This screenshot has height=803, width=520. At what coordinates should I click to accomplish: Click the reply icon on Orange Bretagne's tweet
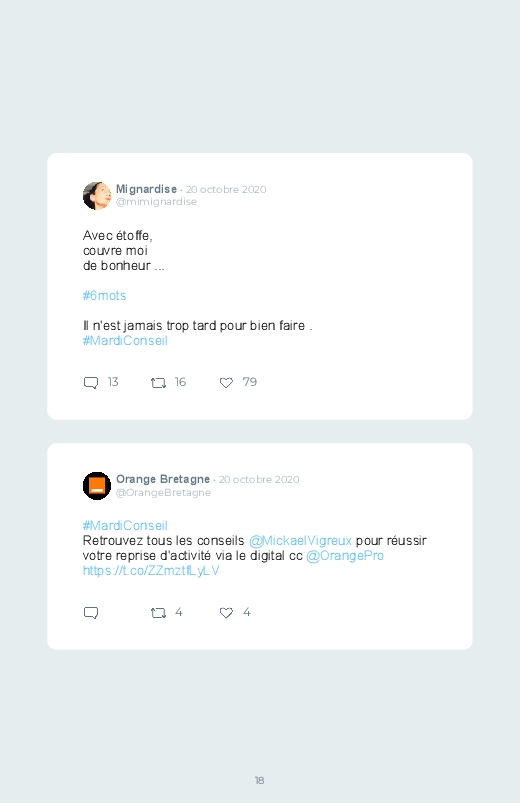coord(91,613)
